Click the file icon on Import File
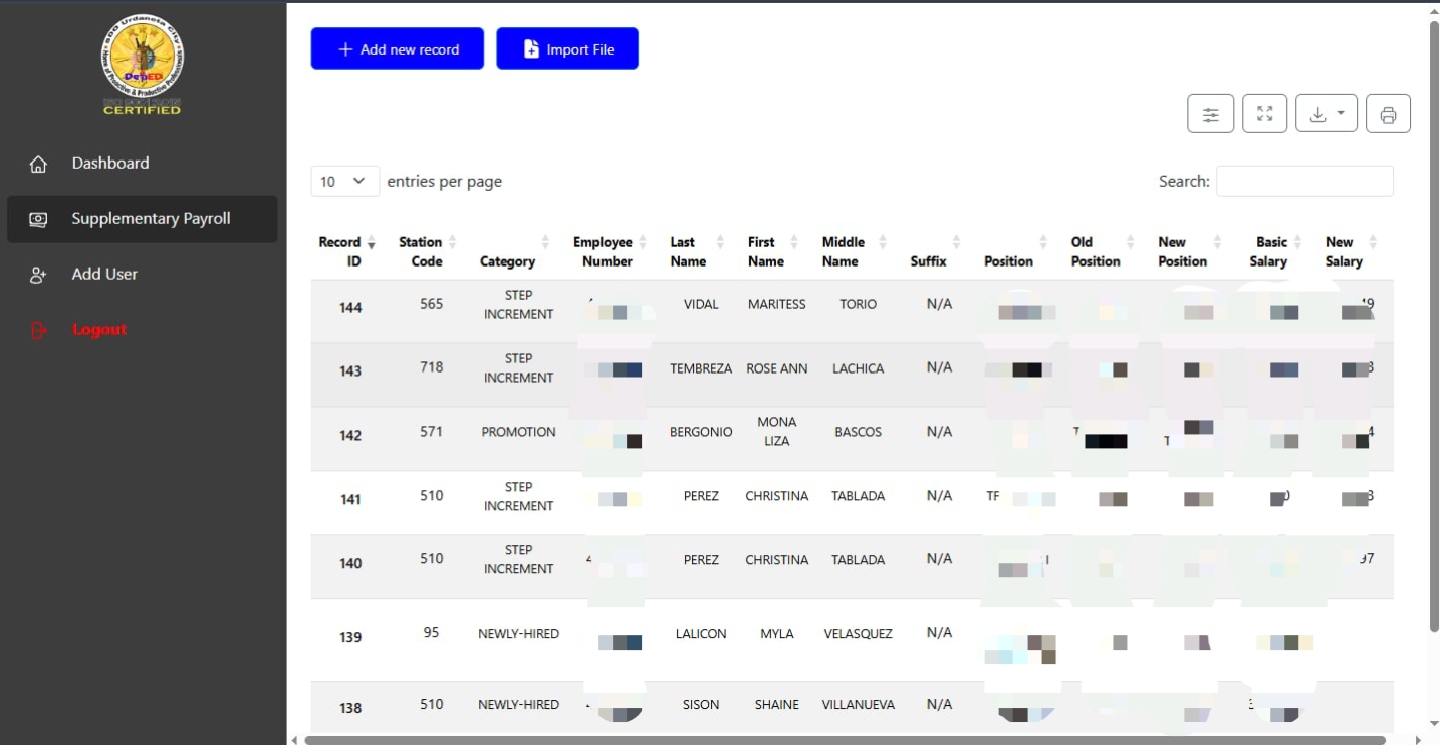The width and height of the screenshot is (1440, 745). coord(531,49)
